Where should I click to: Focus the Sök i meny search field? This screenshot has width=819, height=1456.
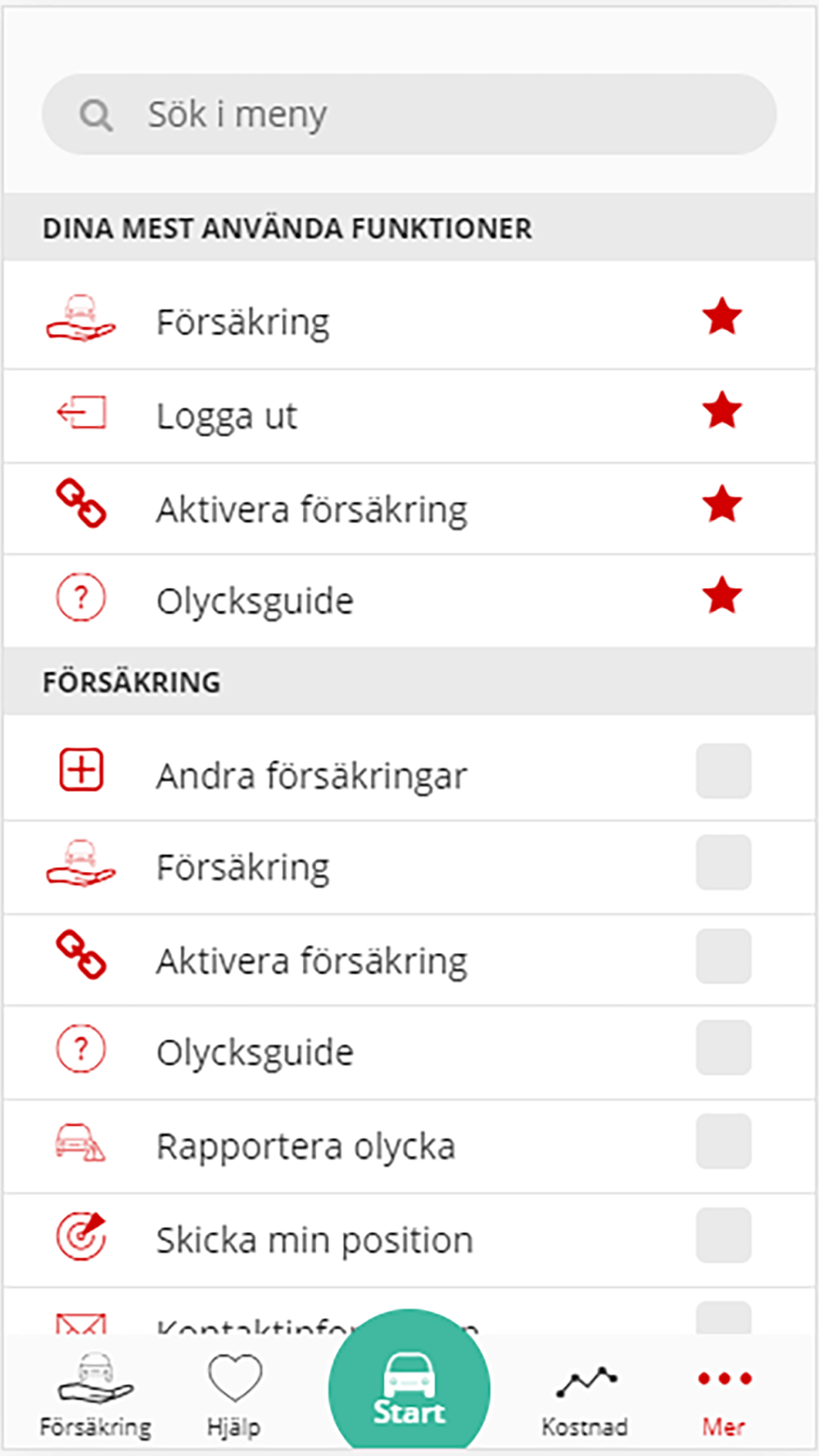point(409,115)
